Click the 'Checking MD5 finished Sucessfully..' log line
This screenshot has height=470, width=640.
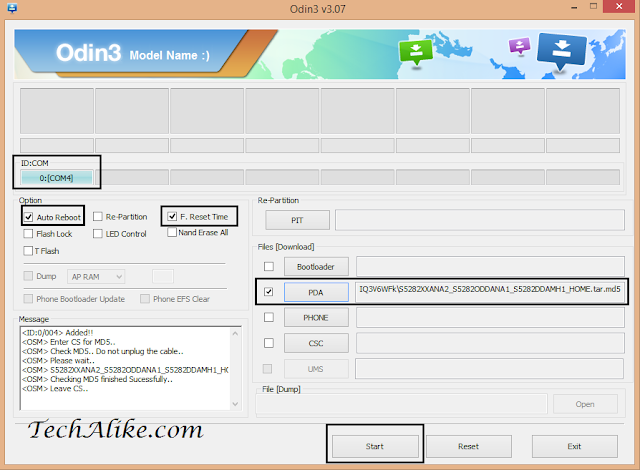[x=98, y=379]
